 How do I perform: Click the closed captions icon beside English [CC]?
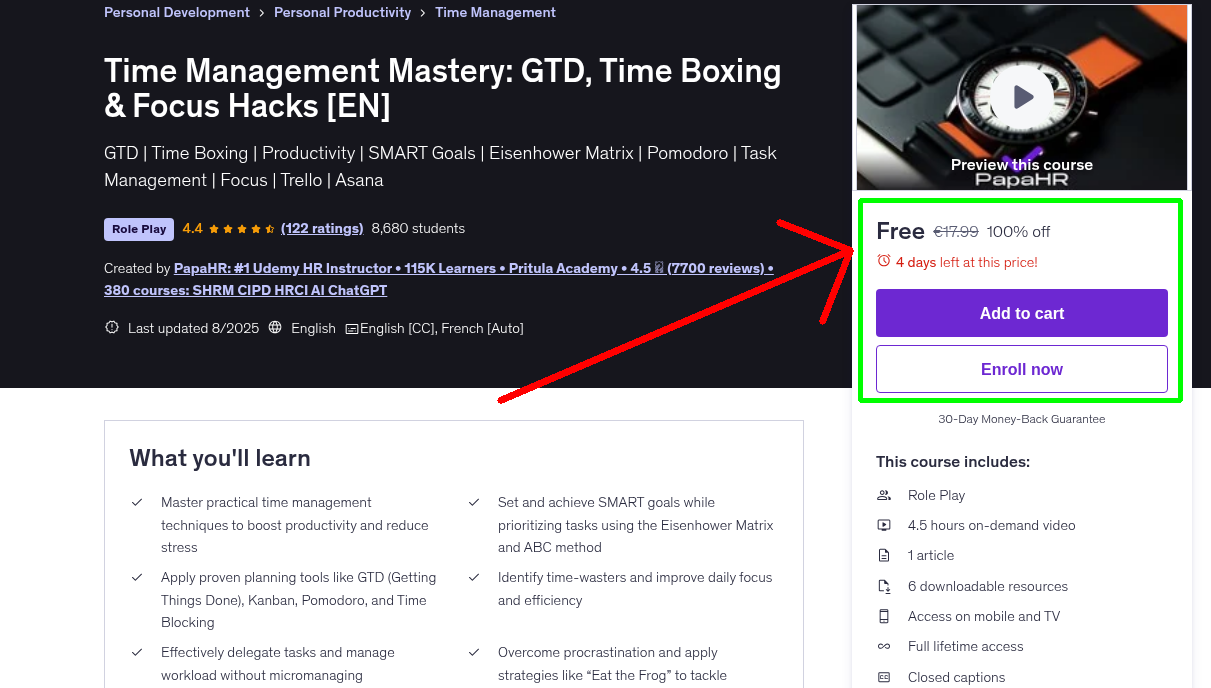352,329
